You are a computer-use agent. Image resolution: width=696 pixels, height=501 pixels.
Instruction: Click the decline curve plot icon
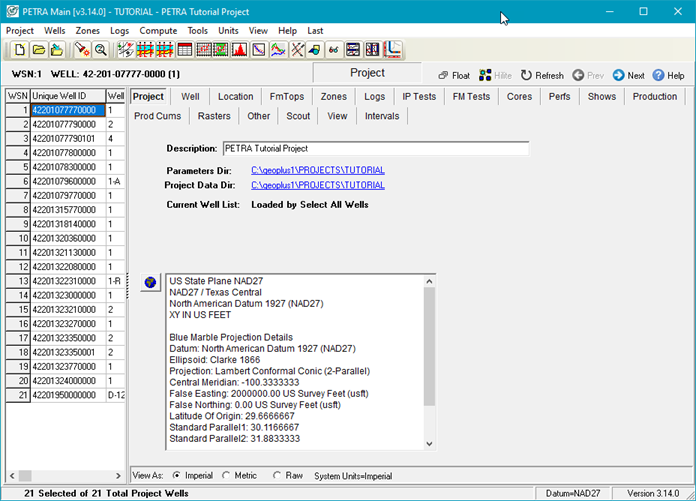pos(259,50)
